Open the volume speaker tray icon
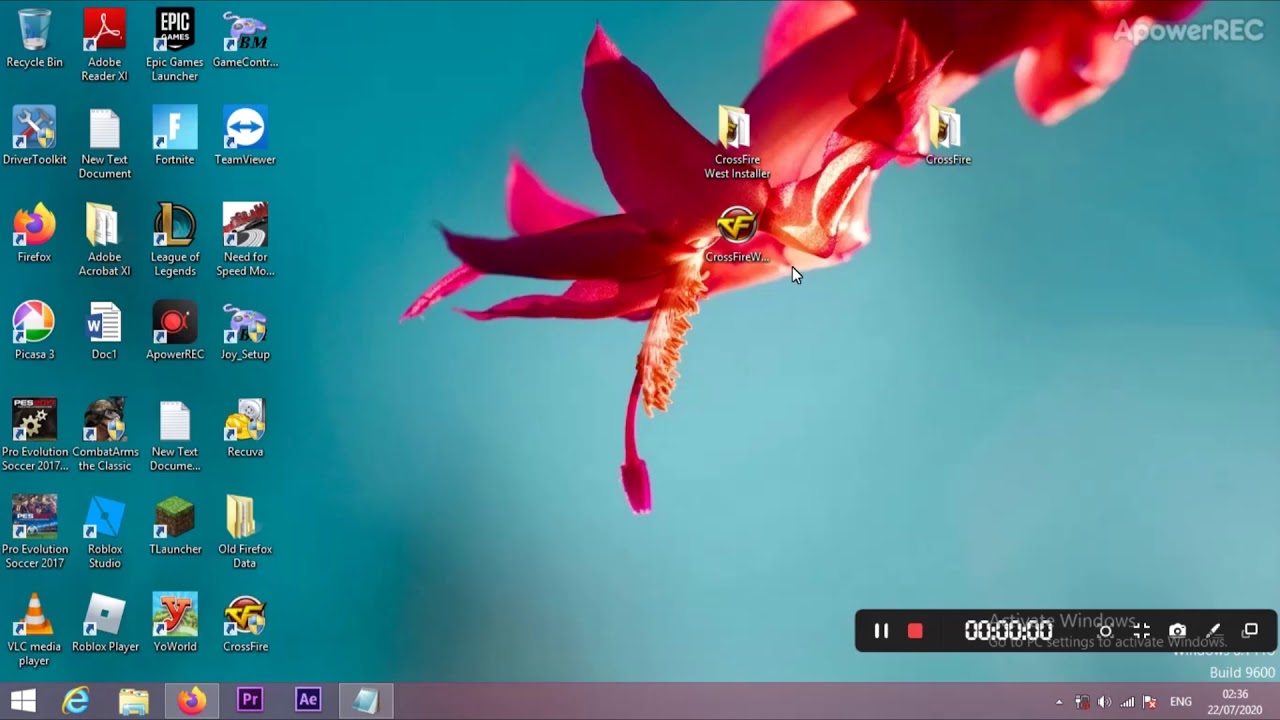The image size is (1280, 720). click(x=1104, y=702)
